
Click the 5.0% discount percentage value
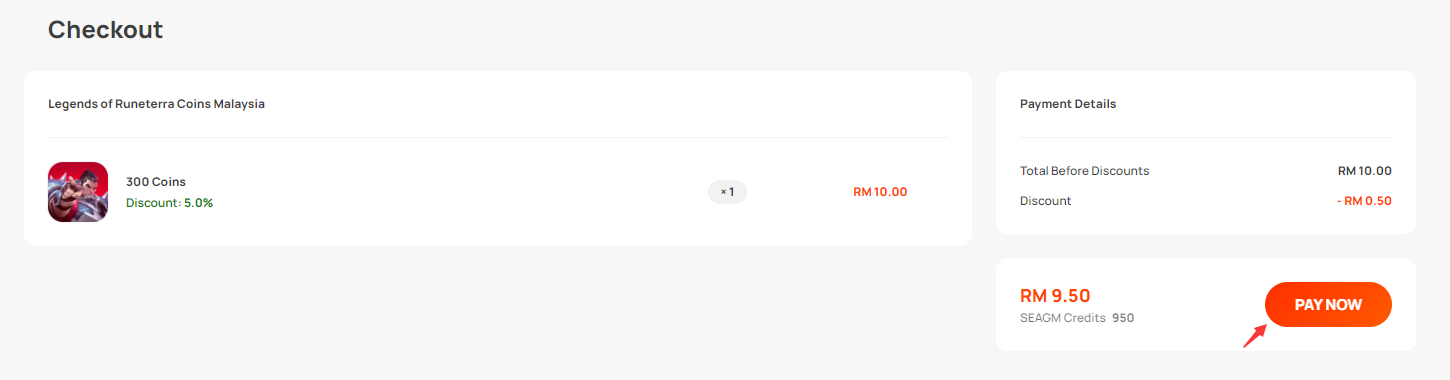198,203
